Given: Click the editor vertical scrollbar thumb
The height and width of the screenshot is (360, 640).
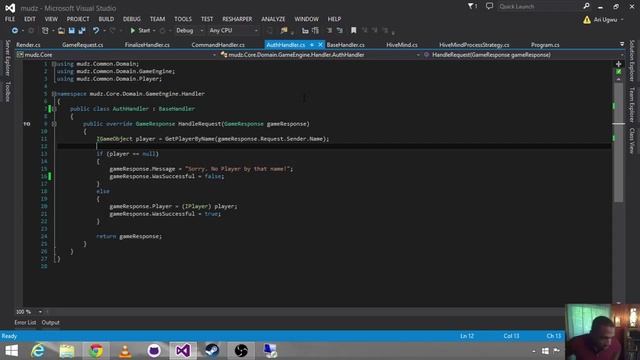Looking at the screenshot, I should click(618, 142).
